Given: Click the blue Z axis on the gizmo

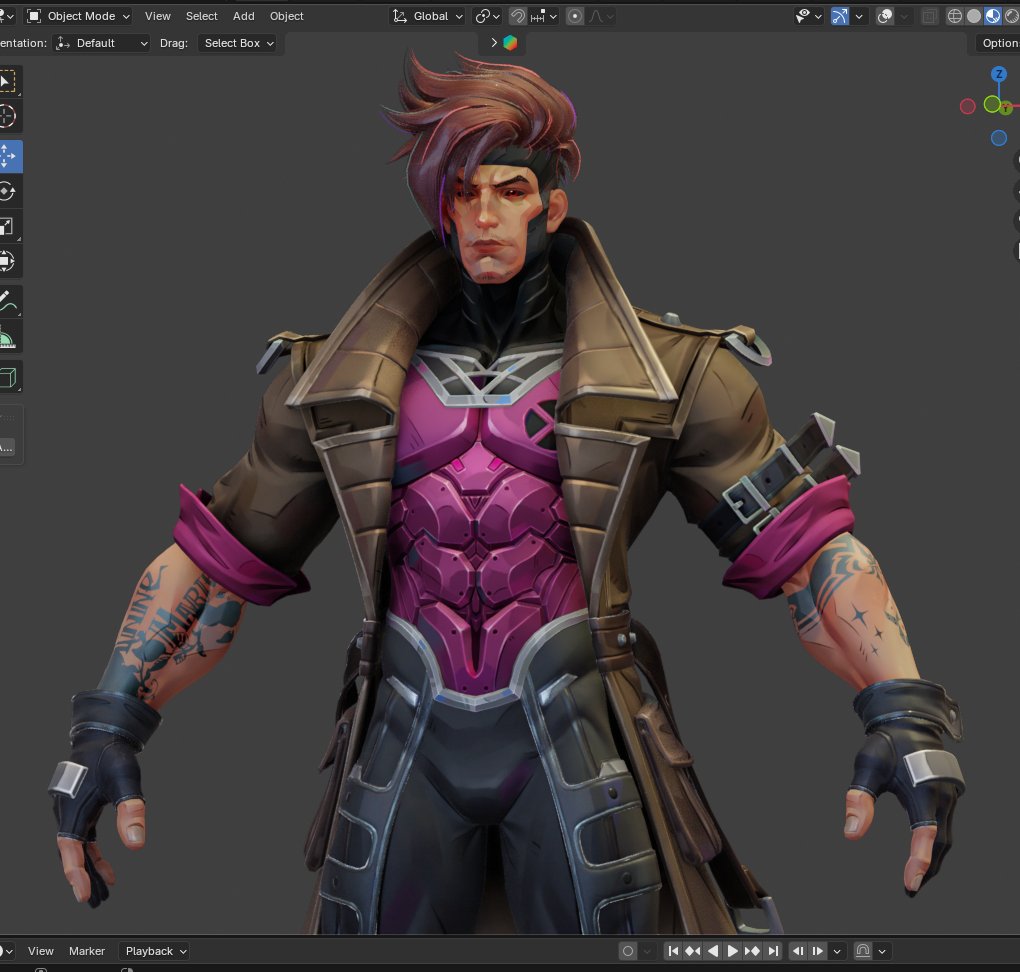Looking at the screenshot, I should coord(999,74).
